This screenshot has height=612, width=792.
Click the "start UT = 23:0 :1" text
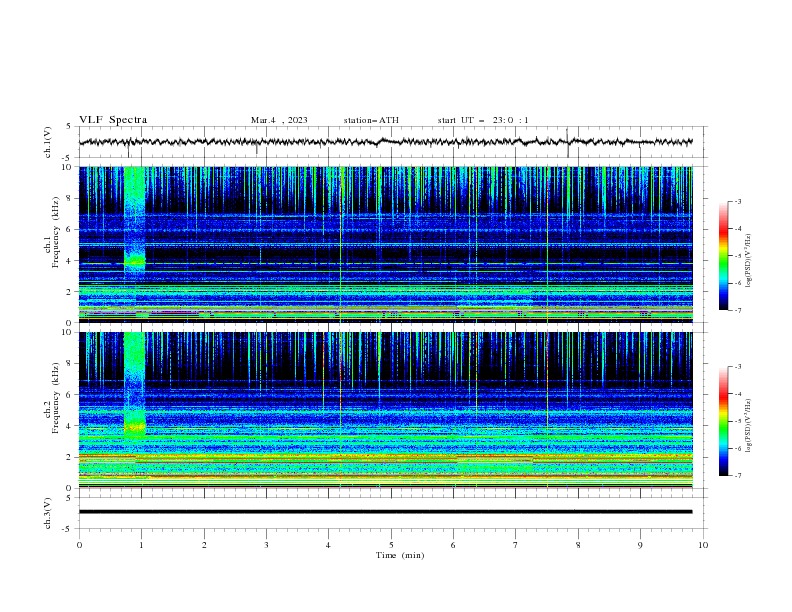(x=483, y=120)
